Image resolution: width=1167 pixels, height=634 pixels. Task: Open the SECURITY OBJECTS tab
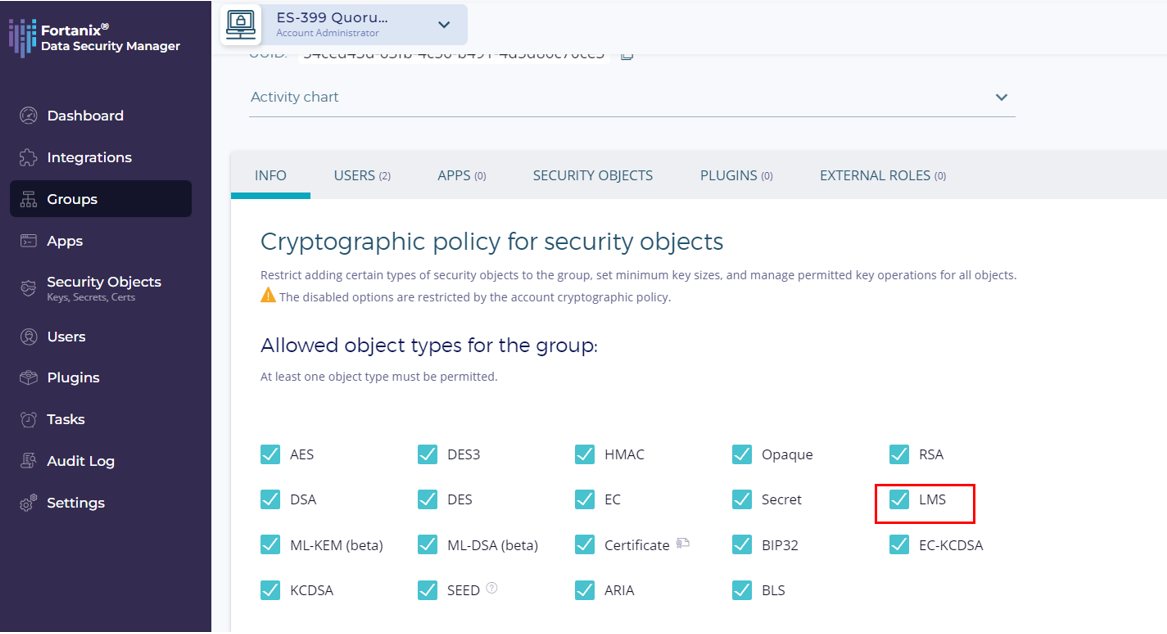pos(592,175)
